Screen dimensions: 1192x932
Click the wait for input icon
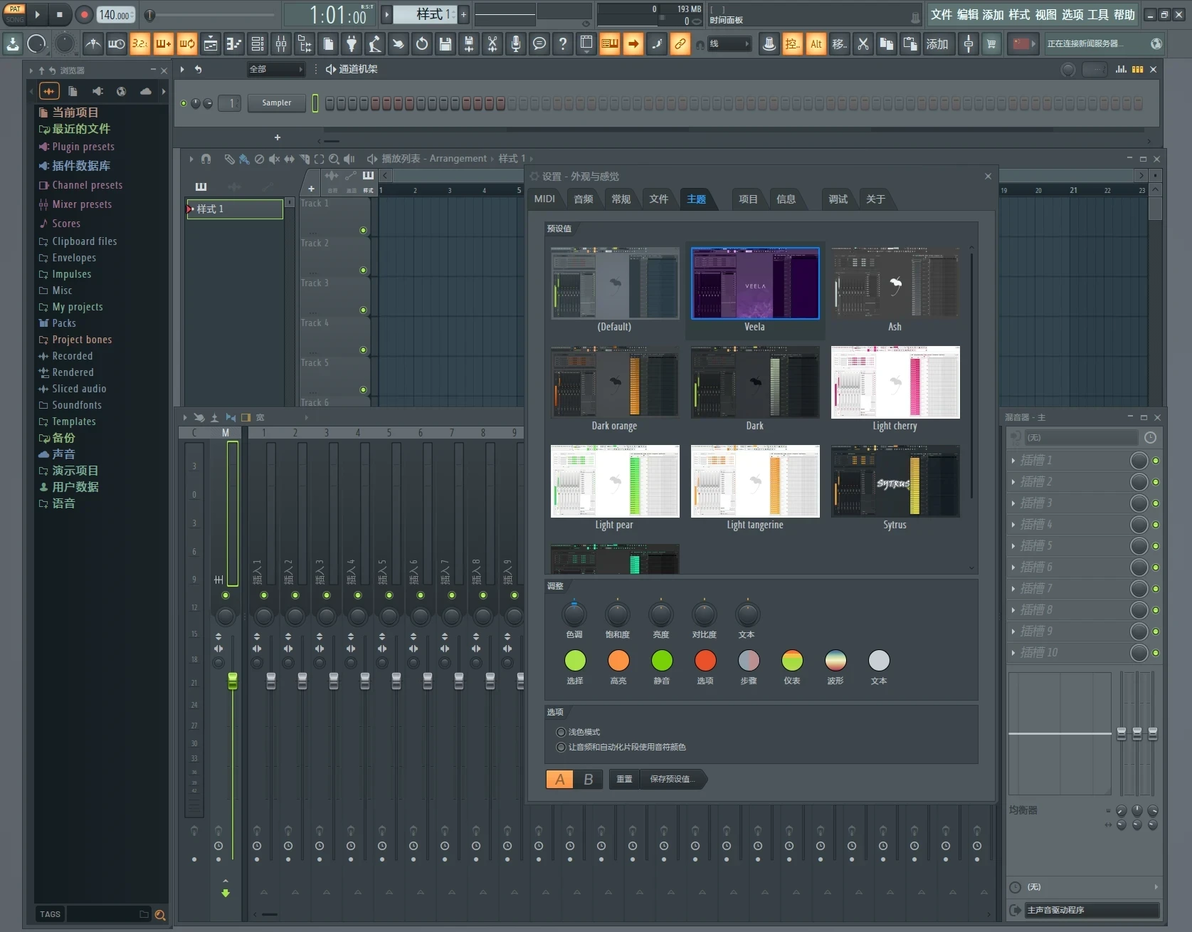pyautogui.click(x=116, y=44)
